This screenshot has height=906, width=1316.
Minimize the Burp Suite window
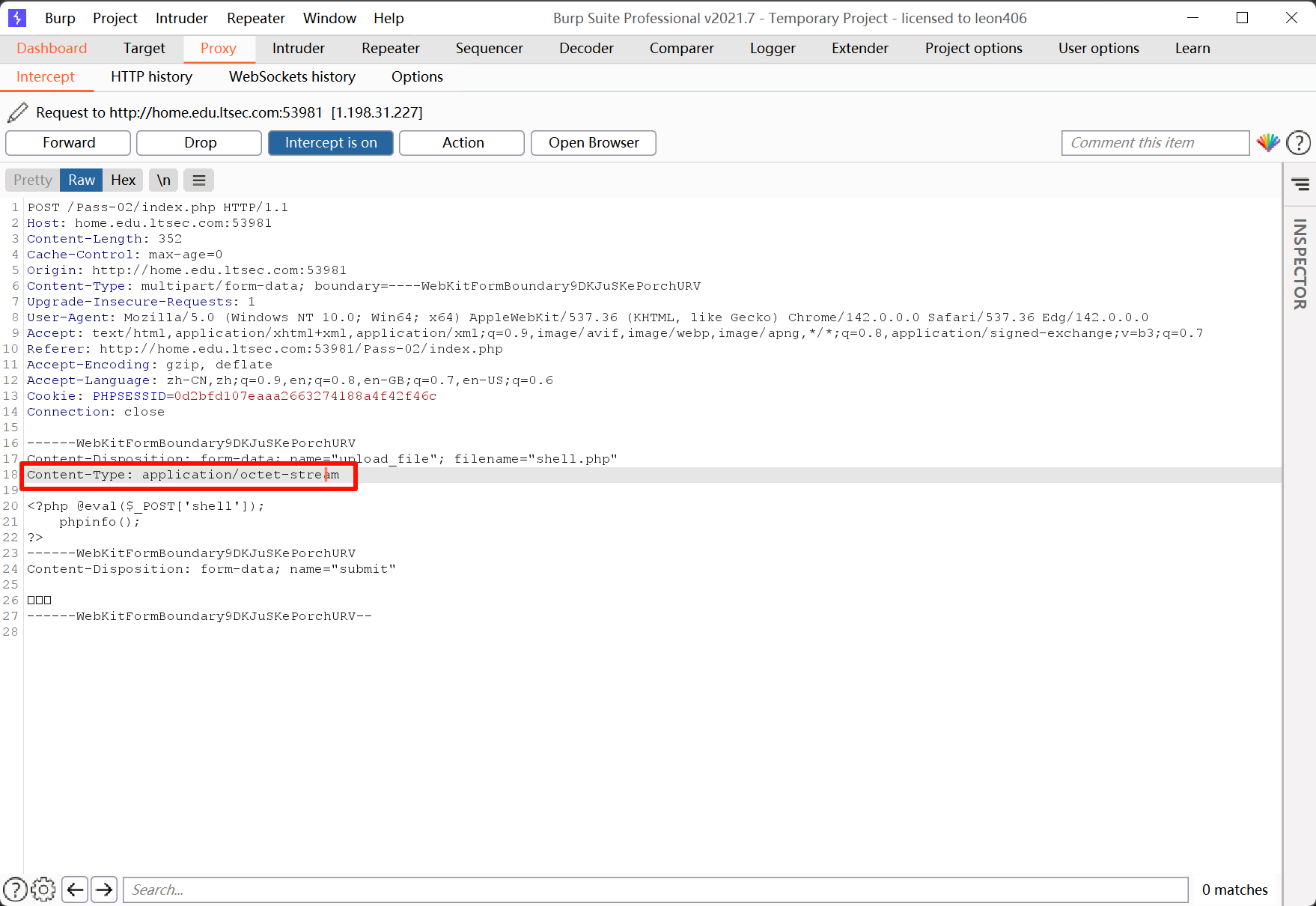pos(1193,18)
